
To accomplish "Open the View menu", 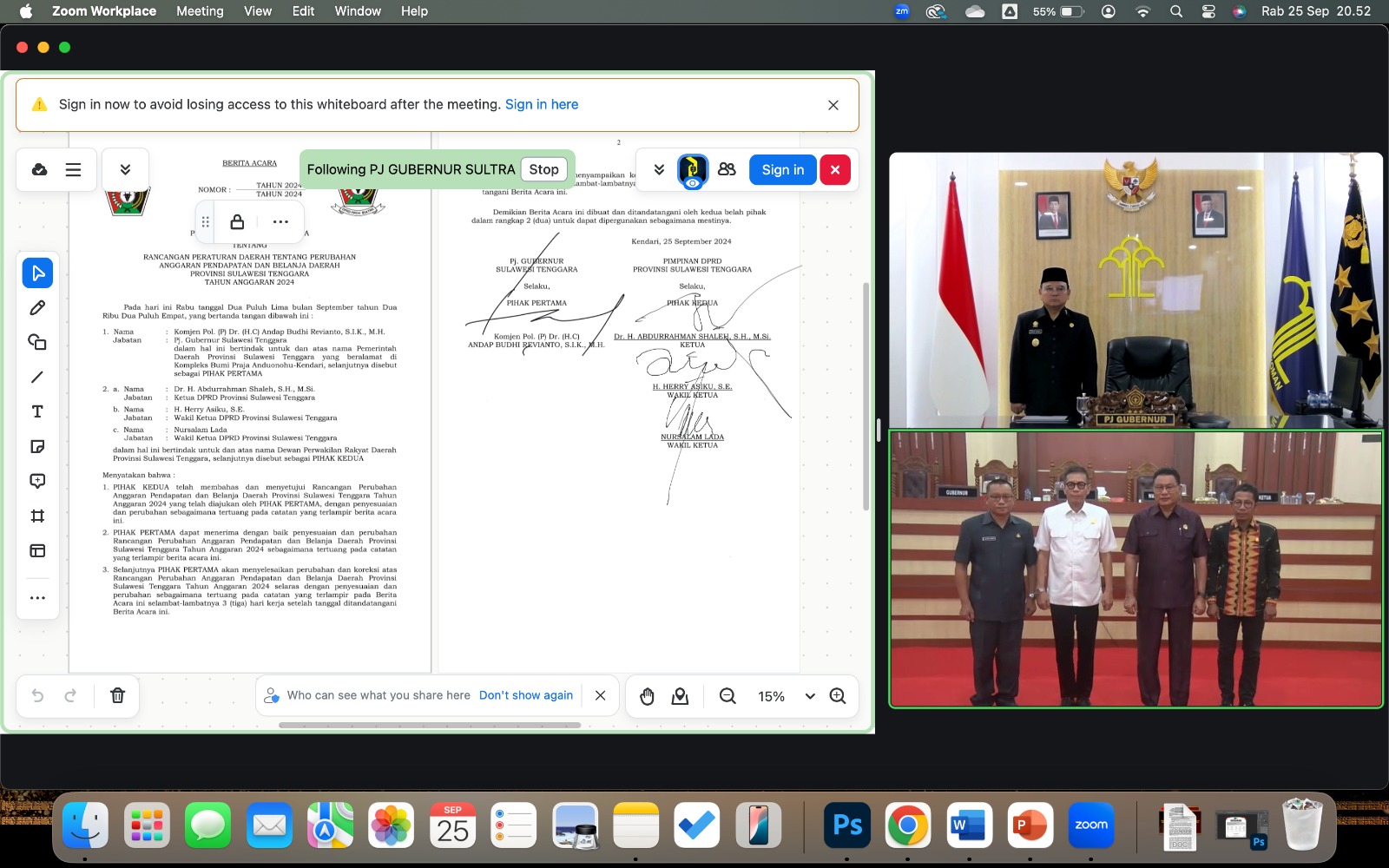I will pyautogui.click(x=258, y=11).
